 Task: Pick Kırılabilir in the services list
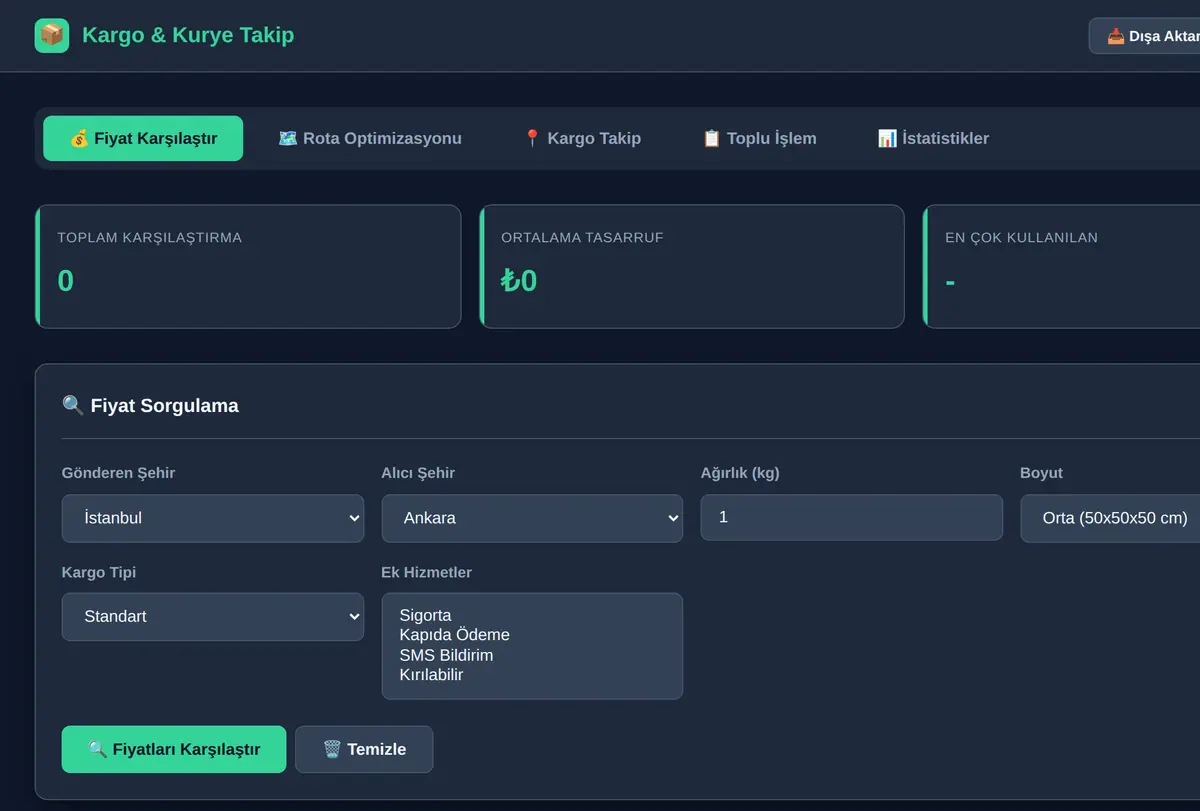click(x=532, y=675)
